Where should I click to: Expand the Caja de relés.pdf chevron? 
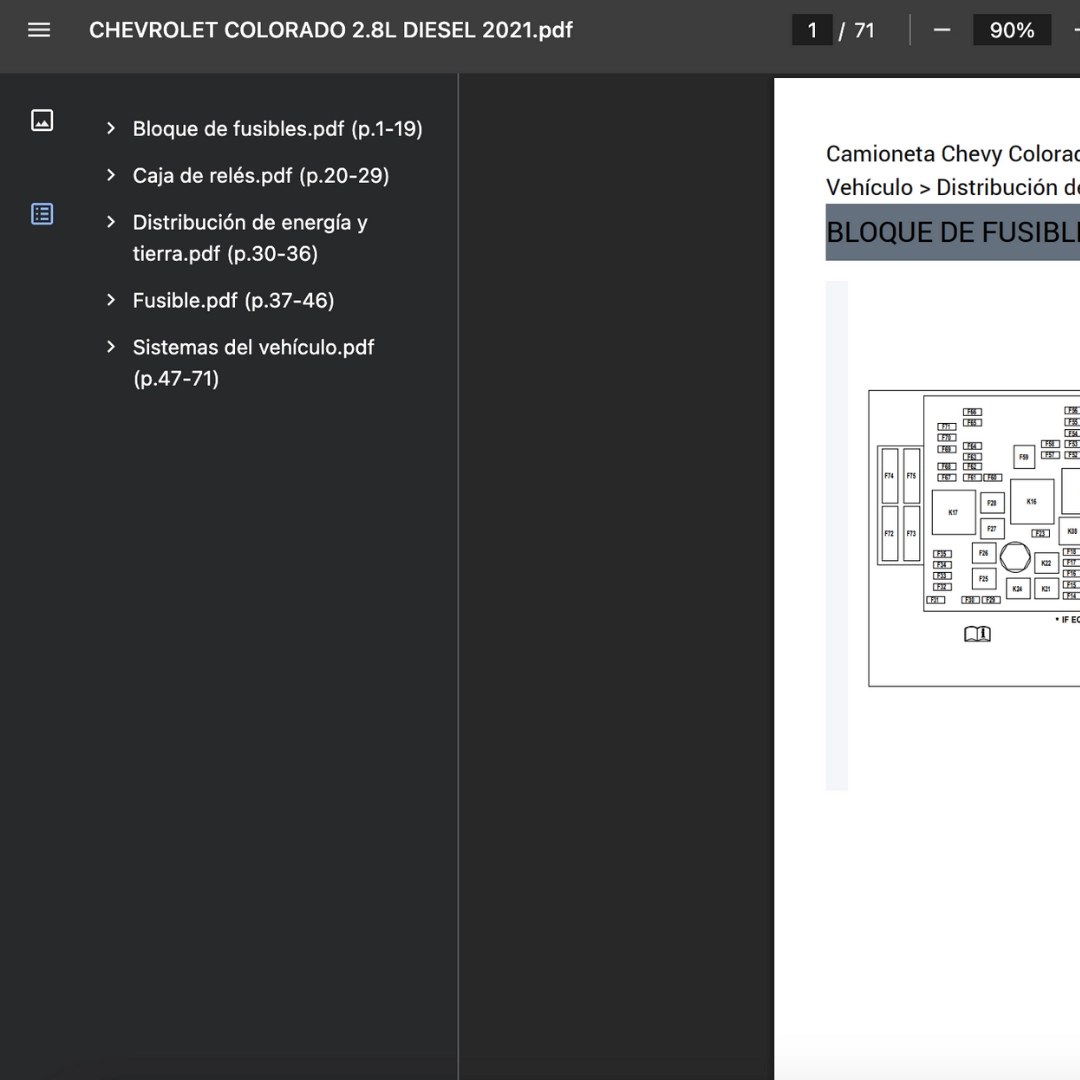coord(111,176)
